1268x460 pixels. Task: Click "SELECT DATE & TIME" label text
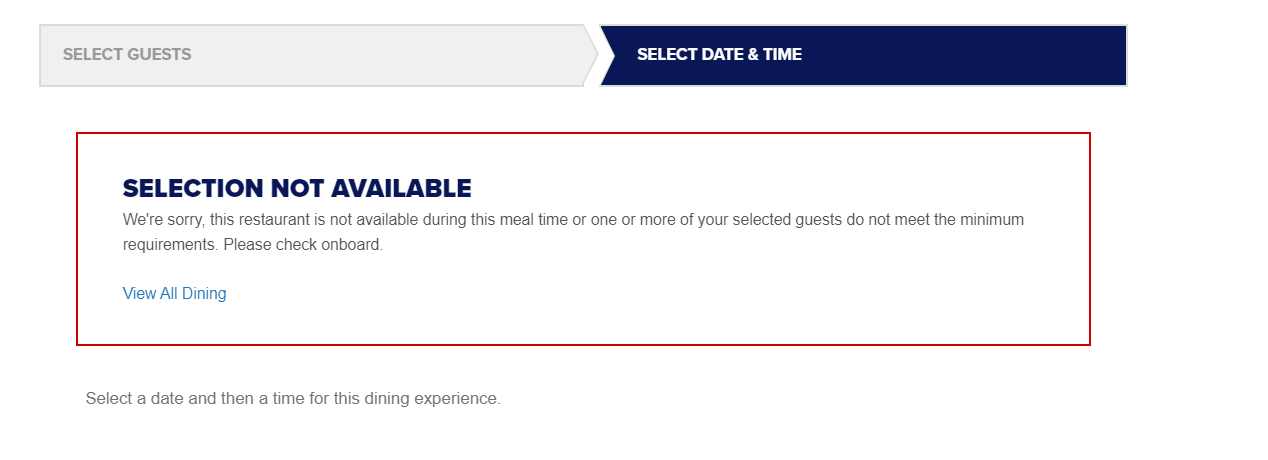tap(719, 54)
